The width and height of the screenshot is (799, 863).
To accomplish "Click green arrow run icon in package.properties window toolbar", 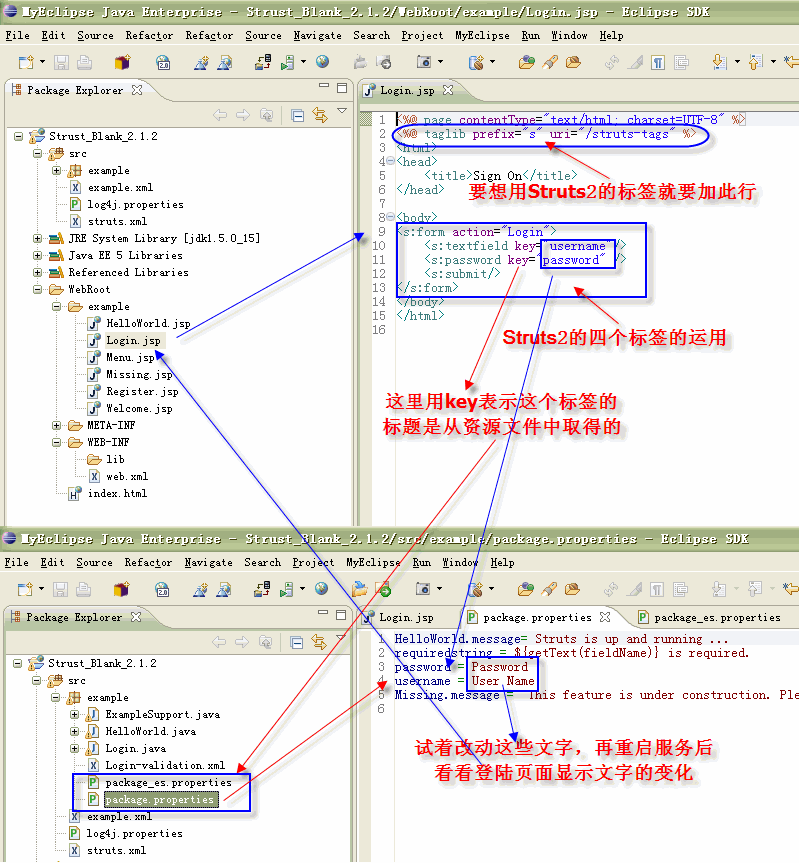I will click(384, 589).
